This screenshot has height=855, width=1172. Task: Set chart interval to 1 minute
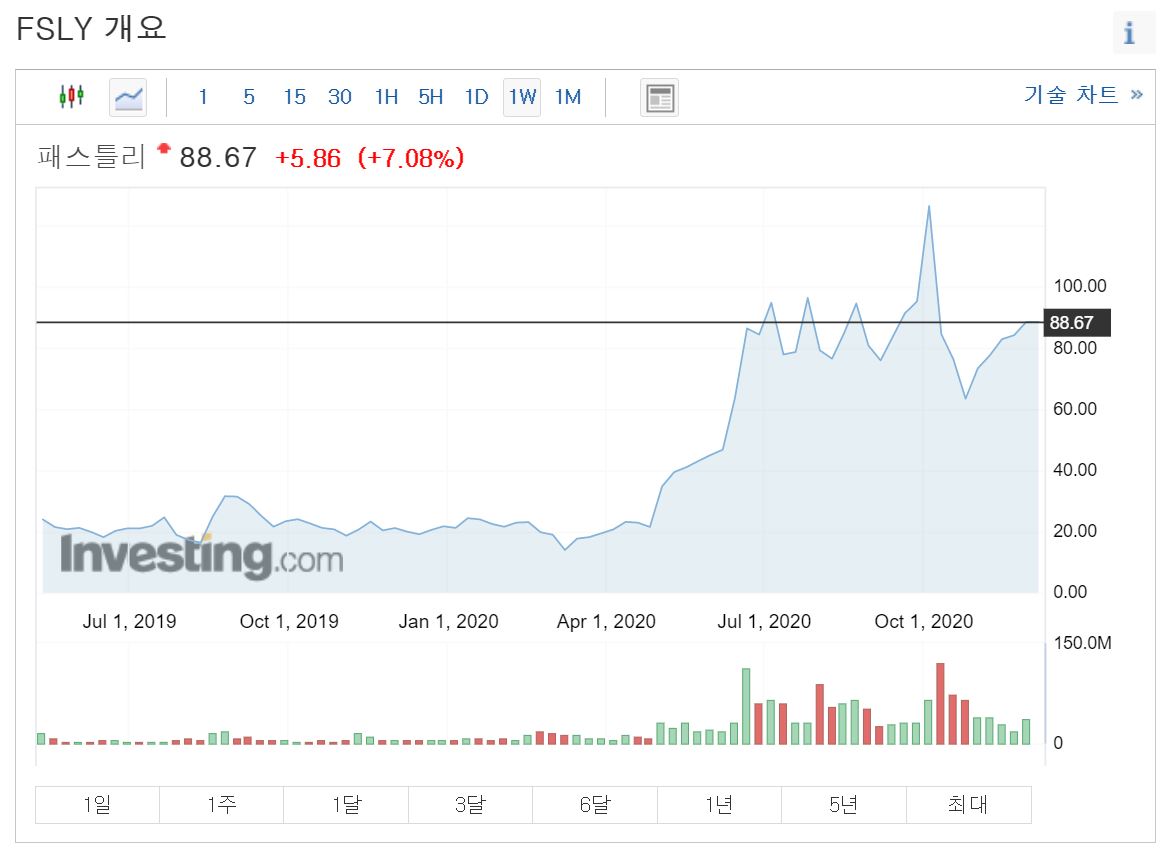click(x=203, y=97)
